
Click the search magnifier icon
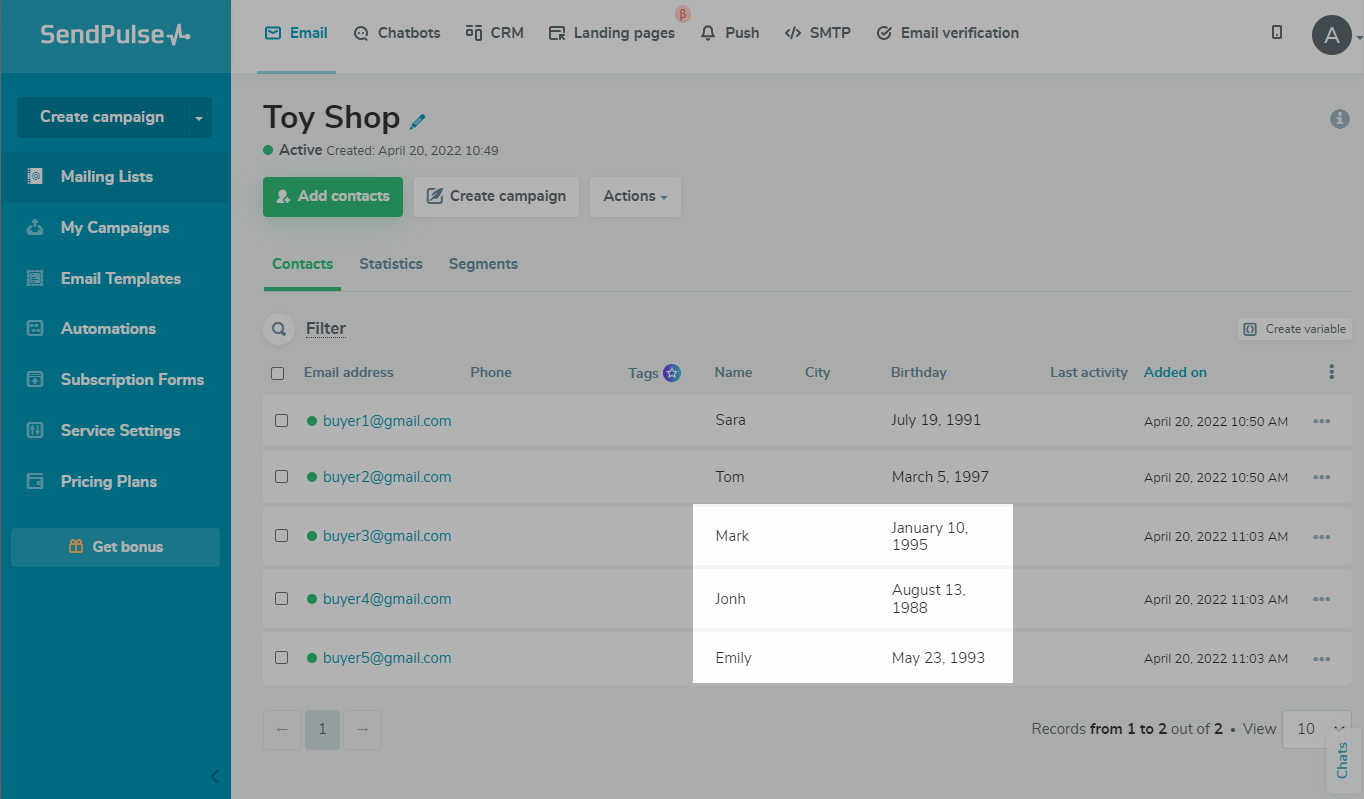278,329
